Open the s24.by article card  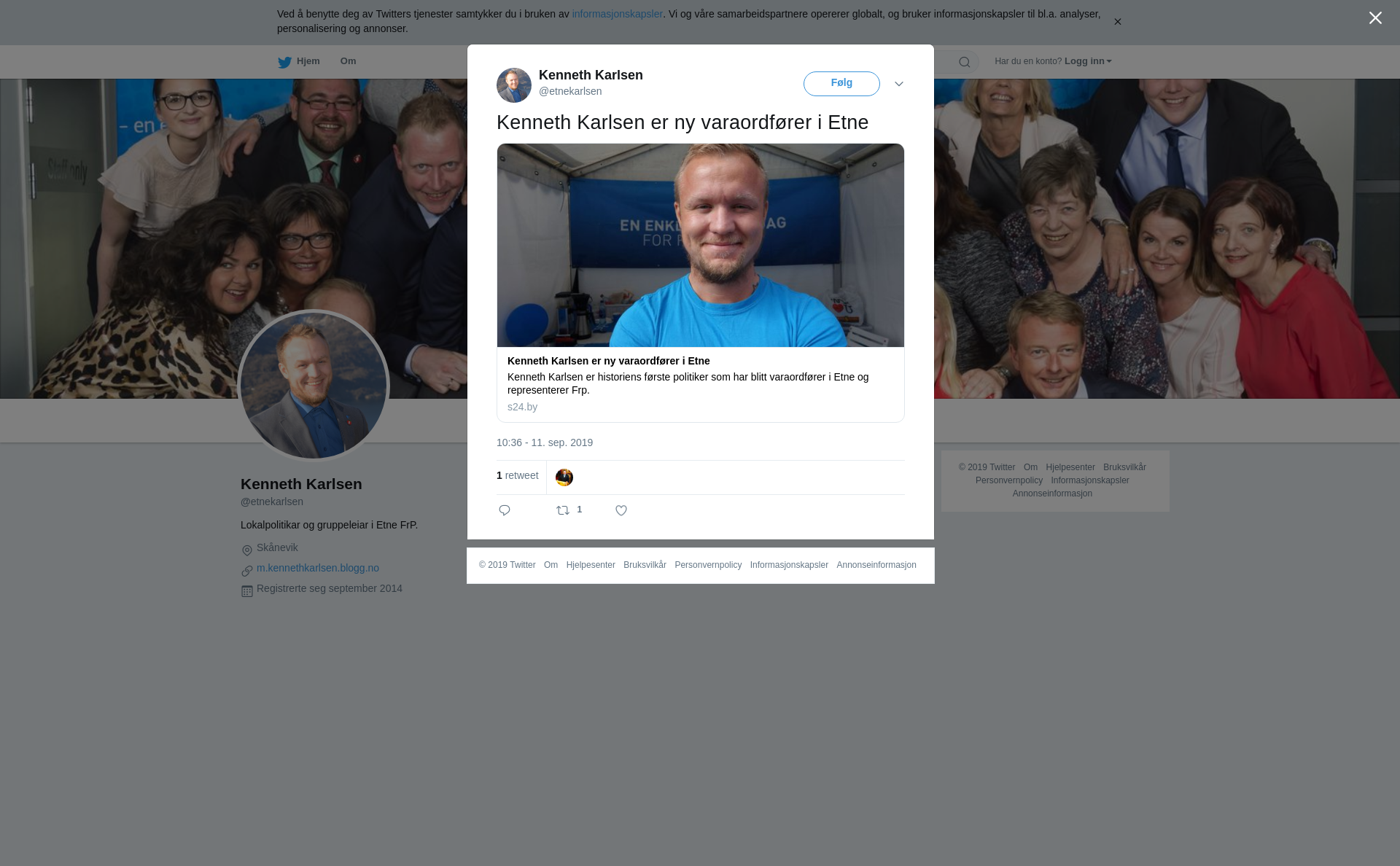pyautogui.click(x=701, y=283)
